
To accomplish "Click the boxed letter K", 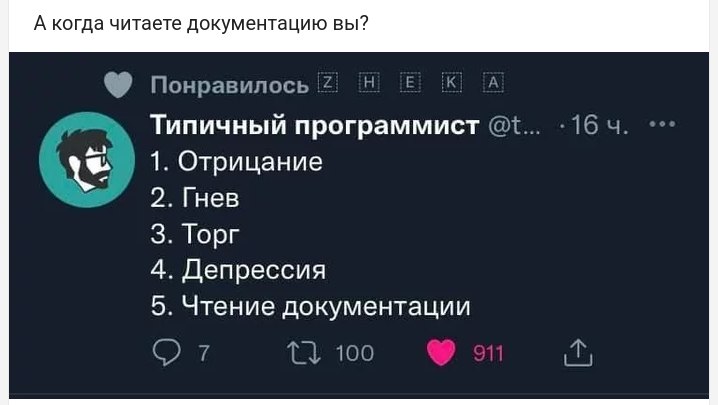I will (x=449, y=84).
